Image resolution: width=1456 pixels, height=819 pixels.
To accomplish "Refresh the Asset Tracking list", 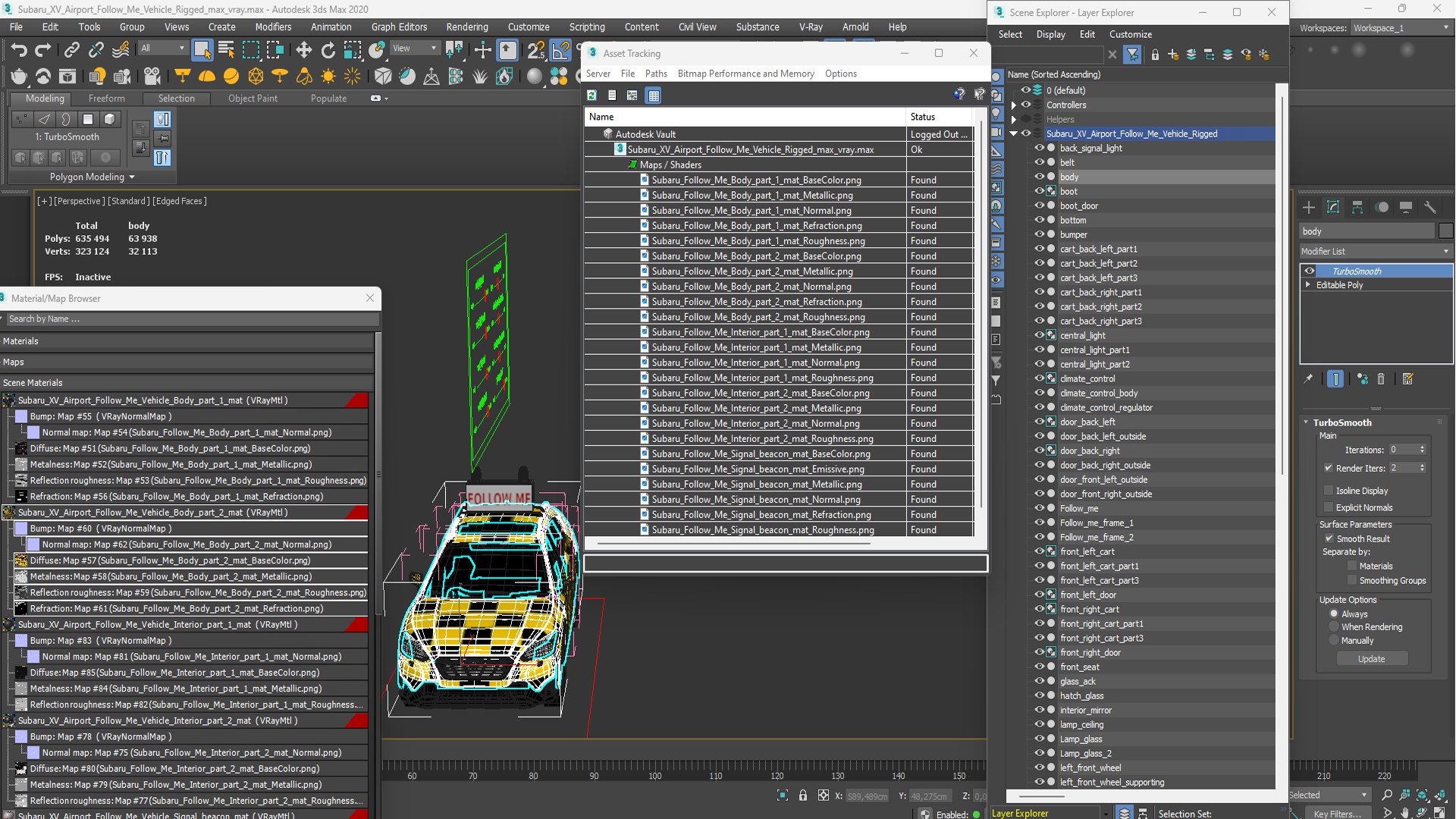I will point(591,95).
